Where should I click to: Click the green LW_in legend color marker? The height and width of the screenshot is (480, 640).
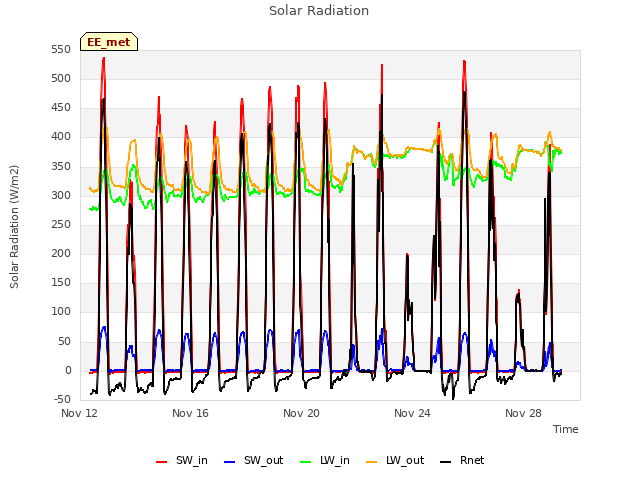click(306, 462)
